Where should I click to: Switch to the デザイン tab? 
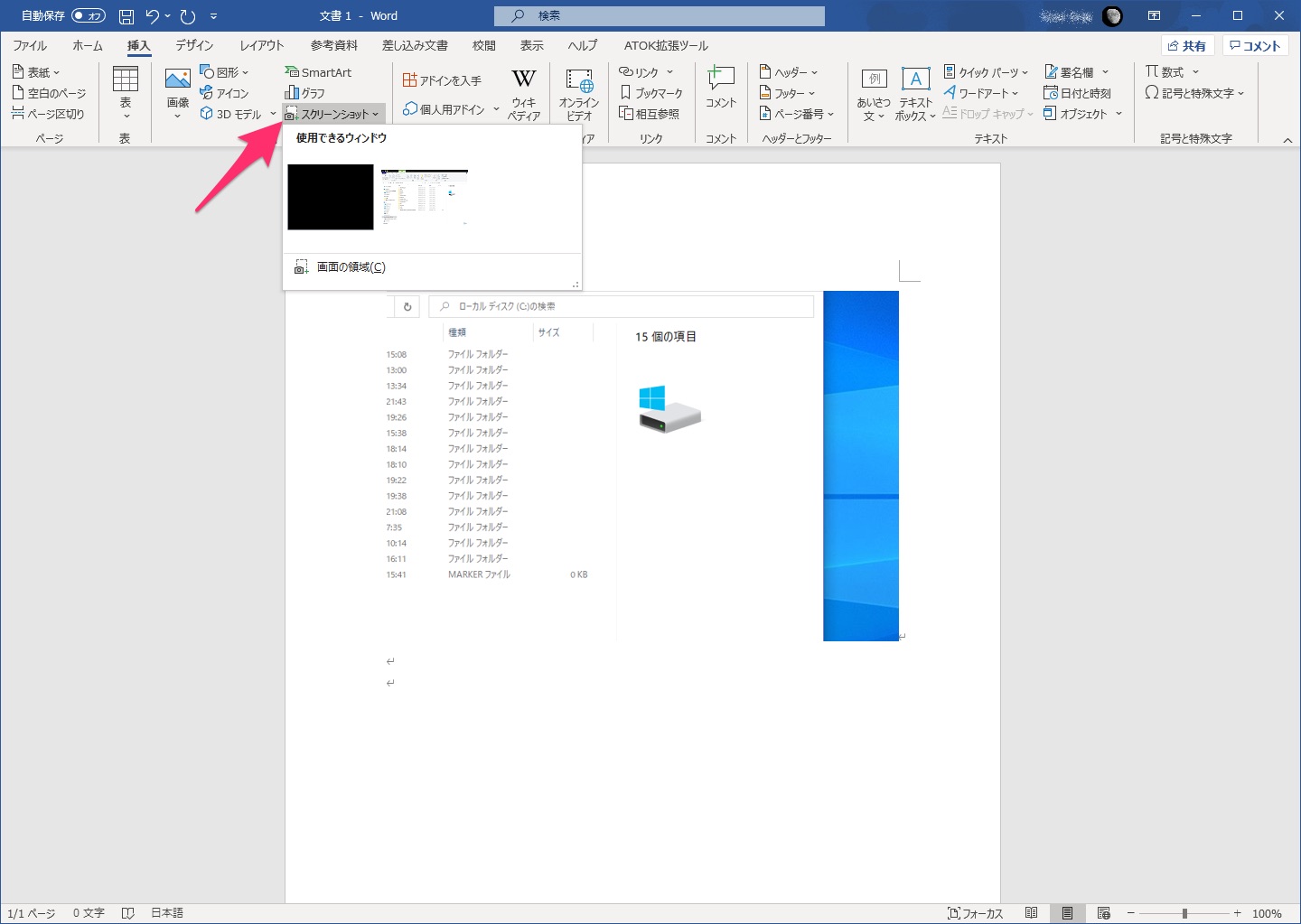(x=194, y=45)
